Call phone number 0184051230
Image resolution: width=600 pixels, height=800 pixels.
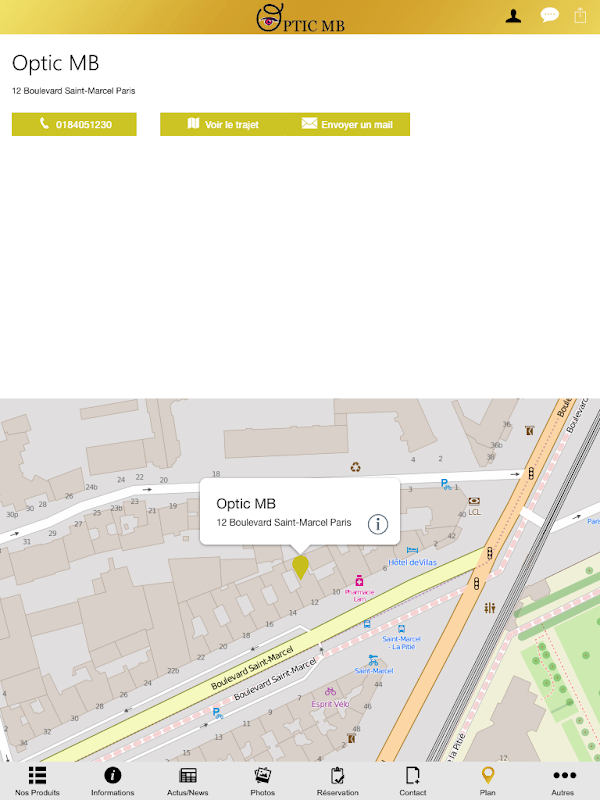(x=74, y=124)
